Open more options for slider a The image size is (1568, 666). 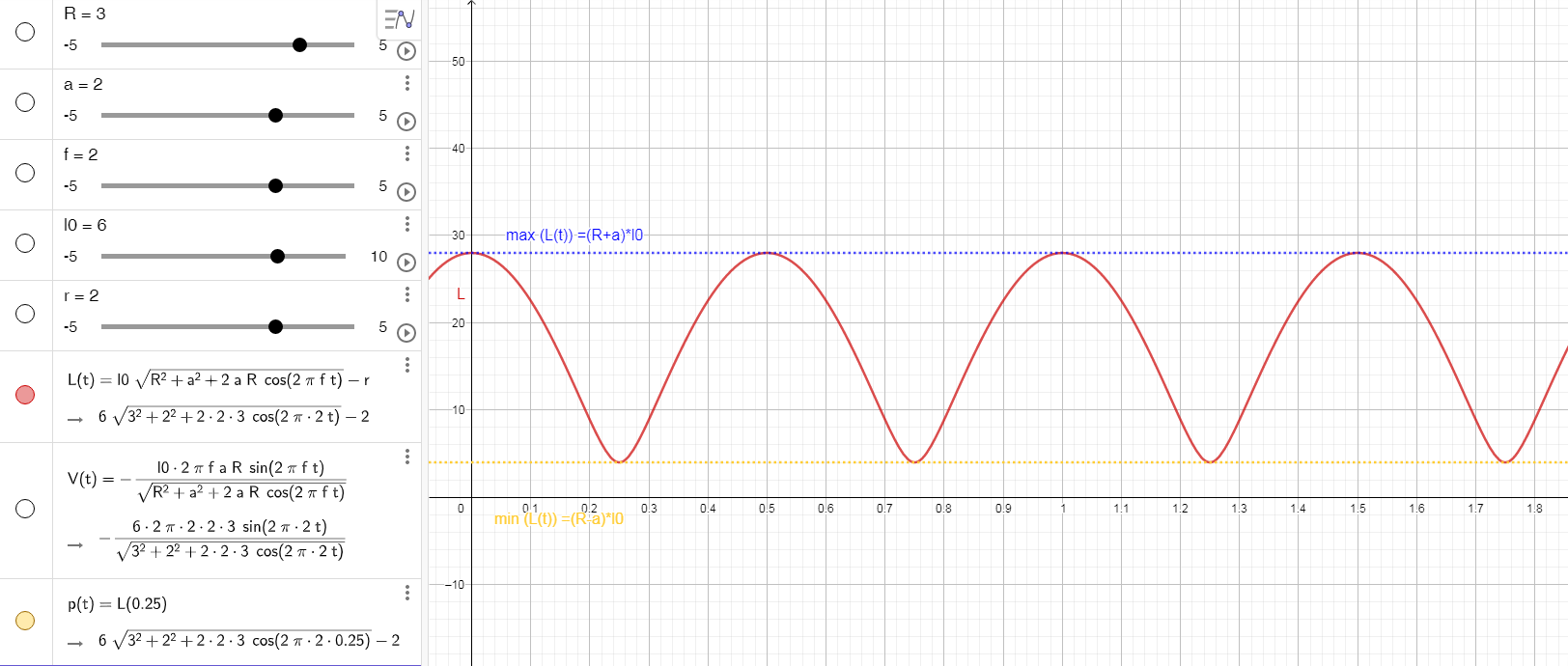point(406,83)
